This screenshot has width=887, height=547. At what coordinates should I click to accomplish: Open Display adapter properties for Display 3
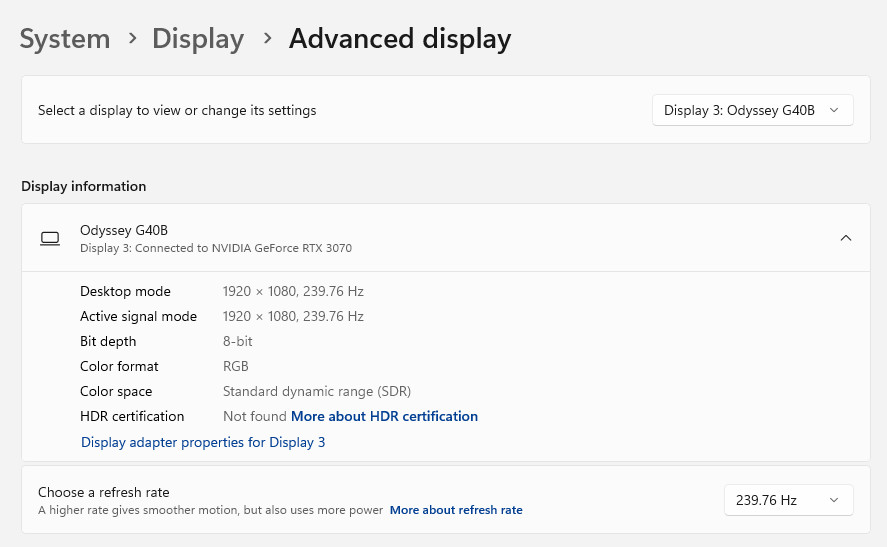click(x=203, y=442)
